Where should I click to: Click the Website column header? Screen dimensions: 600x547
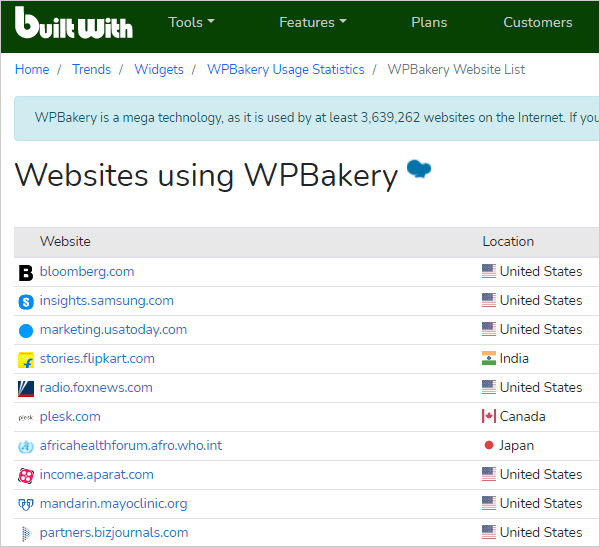coord(65,241)
